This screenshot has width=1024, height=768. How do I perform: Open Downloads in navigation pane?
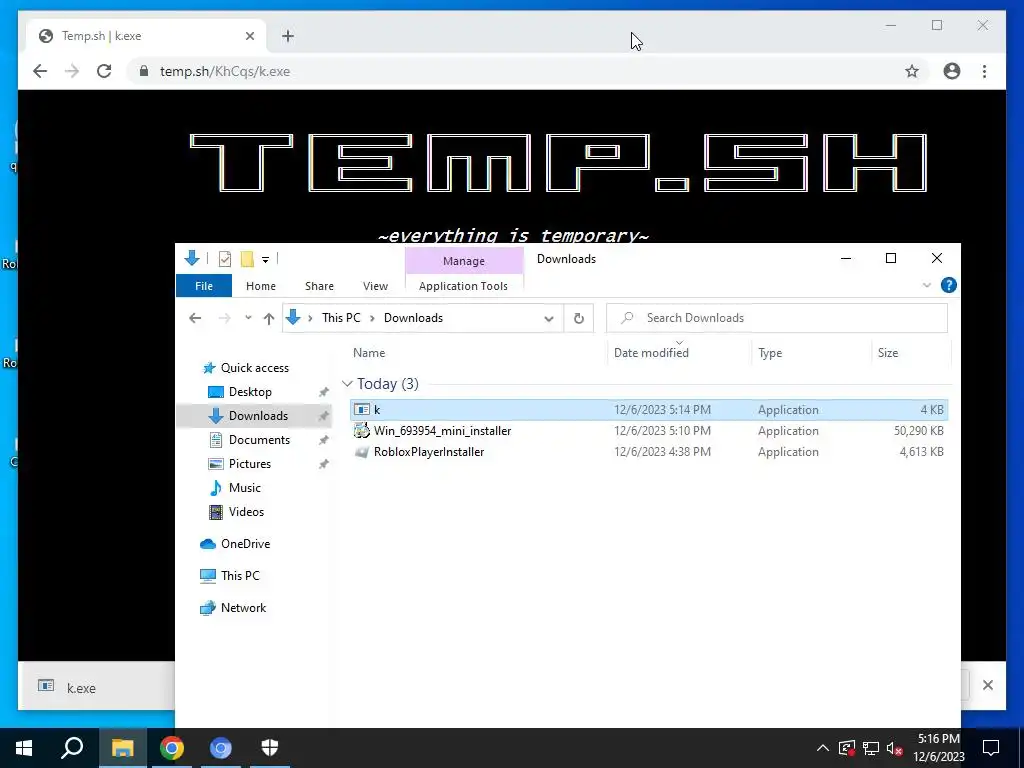tap(258, 416)
